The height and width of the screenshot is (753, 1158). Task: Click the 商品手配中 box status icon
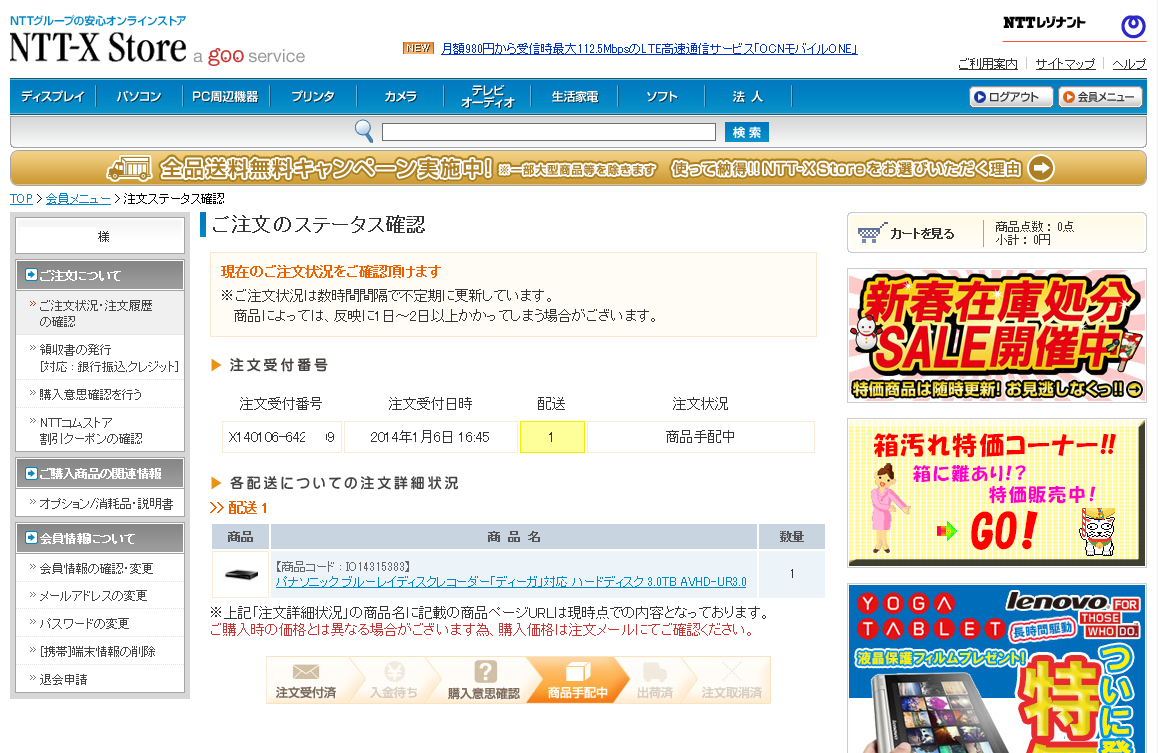pyautogui.click(x=578, y=671)
